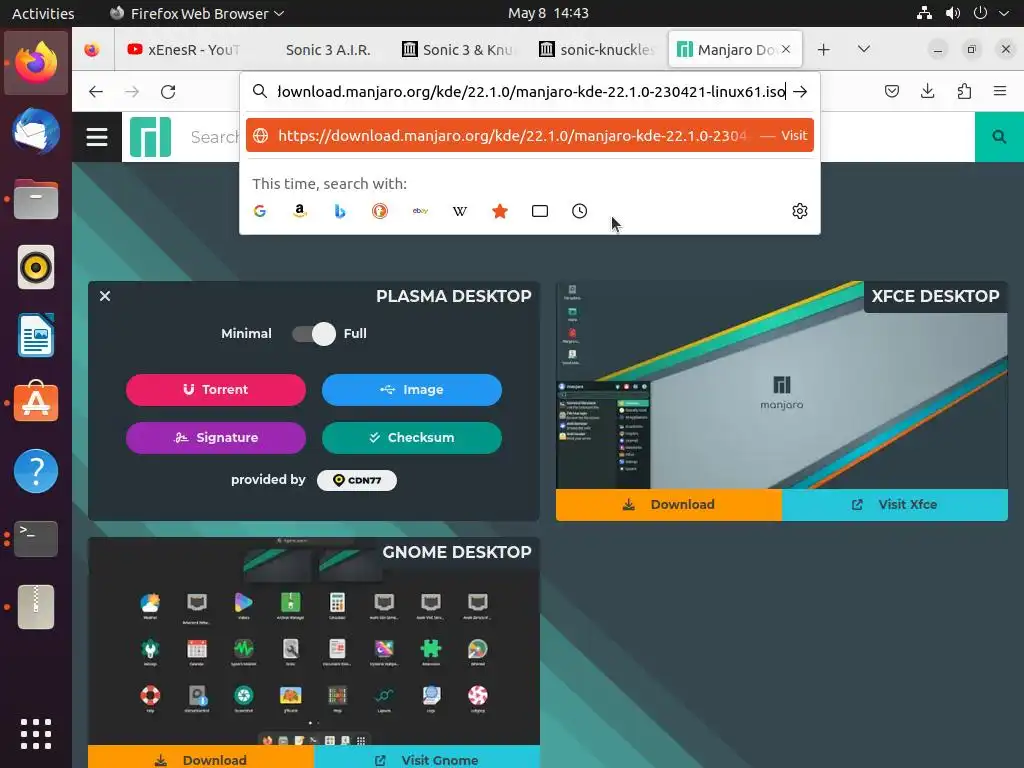Open the extensions puzzle icon

pyautogui.click(x=964, y=91)
